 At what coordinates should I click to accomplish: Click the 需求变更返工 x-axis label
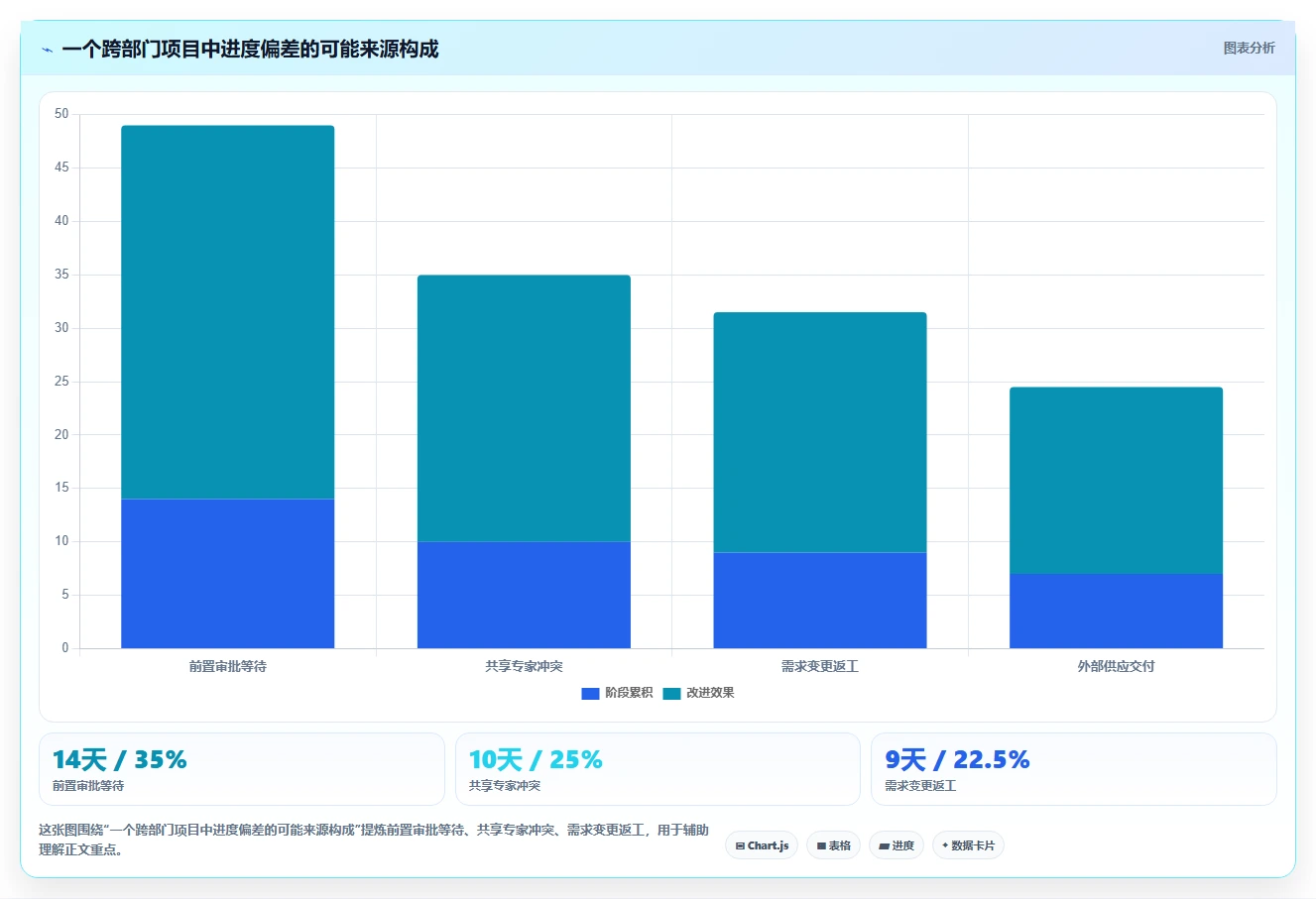[820, 666]
